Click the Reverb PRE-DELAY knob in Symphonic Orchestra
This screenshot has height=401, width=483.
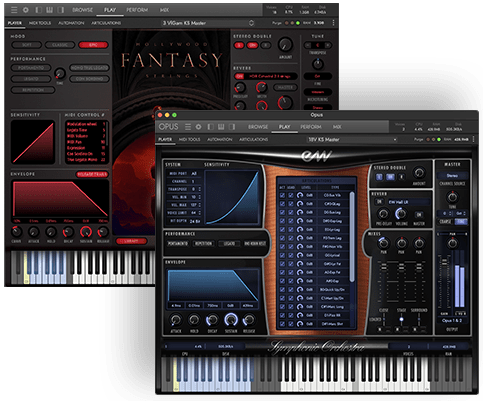pos(383,214)
